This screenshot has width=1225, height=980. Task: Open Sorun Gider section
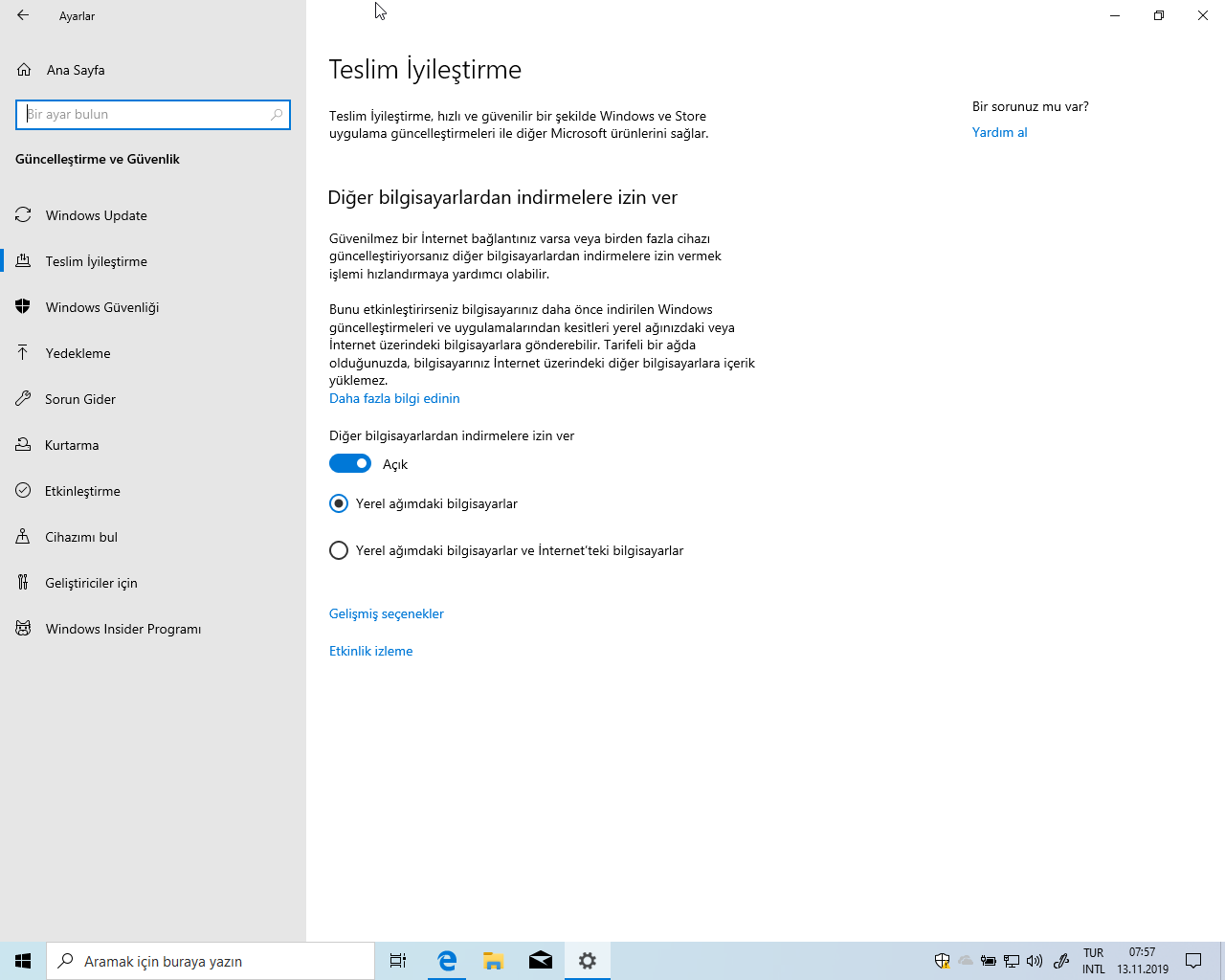tap(153, 399)
